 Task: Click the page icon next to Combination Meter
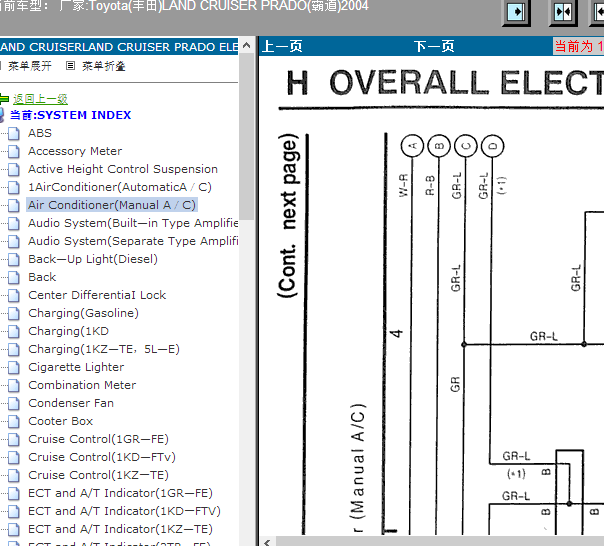tap(14, 385)
